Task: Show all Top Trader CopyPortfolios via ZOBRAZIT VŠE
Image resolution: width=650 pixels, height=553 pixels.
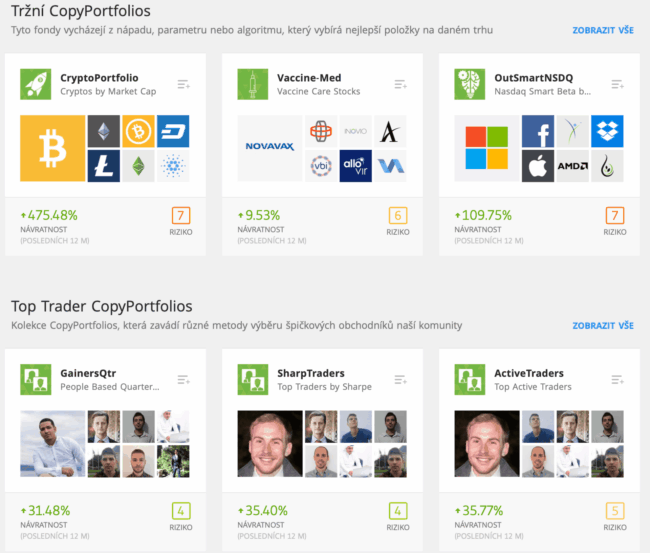Action: (603, 326)
